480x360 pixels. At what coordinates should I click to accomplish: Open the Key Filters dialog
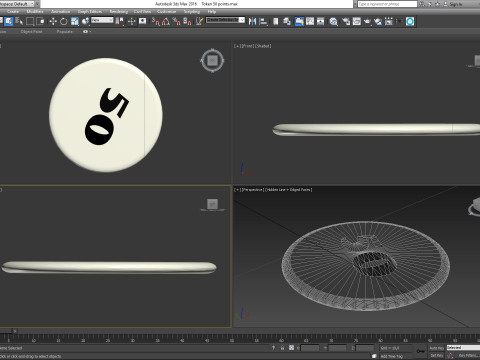pos(469,356)
